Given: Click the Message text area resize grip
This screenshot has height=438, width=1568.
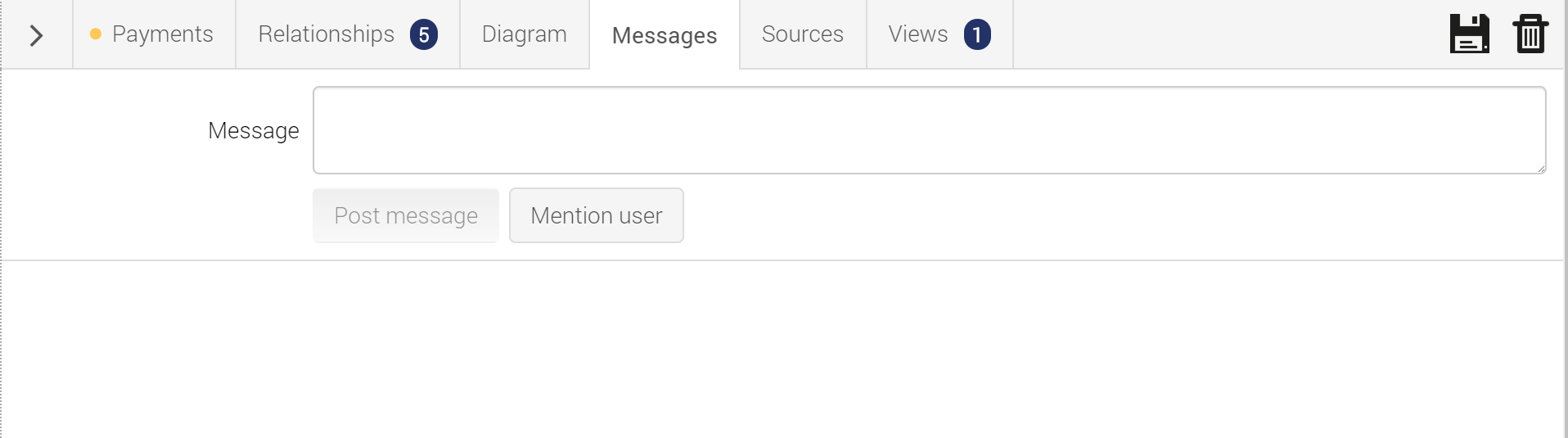Looking at the screenshot, I should click(x=1540, y=168).
